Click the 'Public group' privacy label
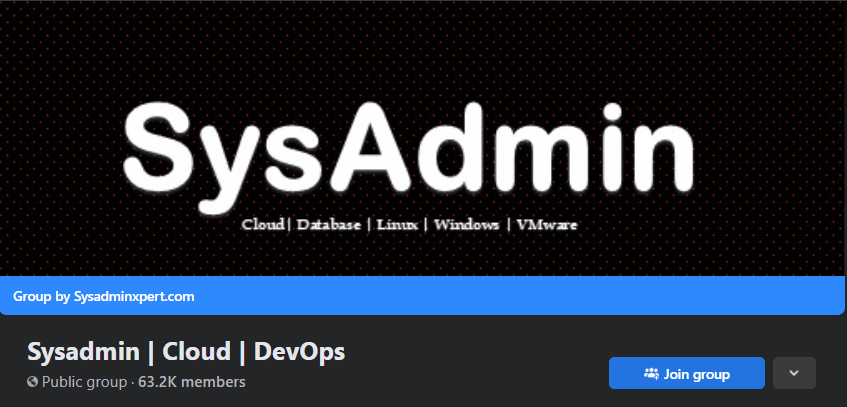This screenshot has width=847, height=407. click(84, 382)
